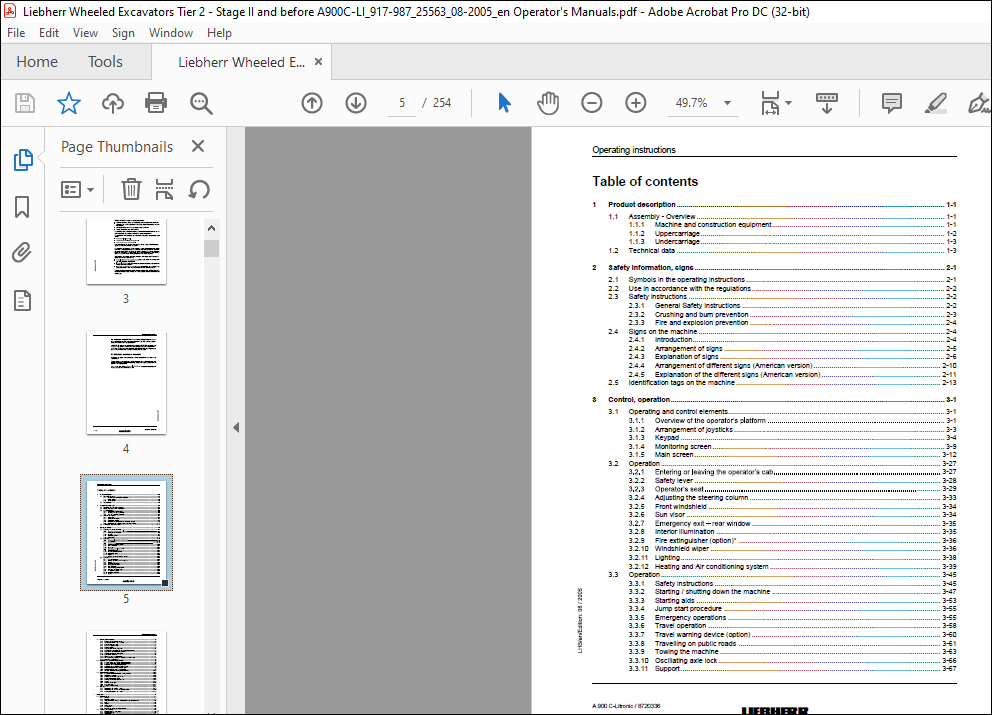Open the document layers sidebar icon
This screenshot has height=715, width=992.
pos(22,301)
